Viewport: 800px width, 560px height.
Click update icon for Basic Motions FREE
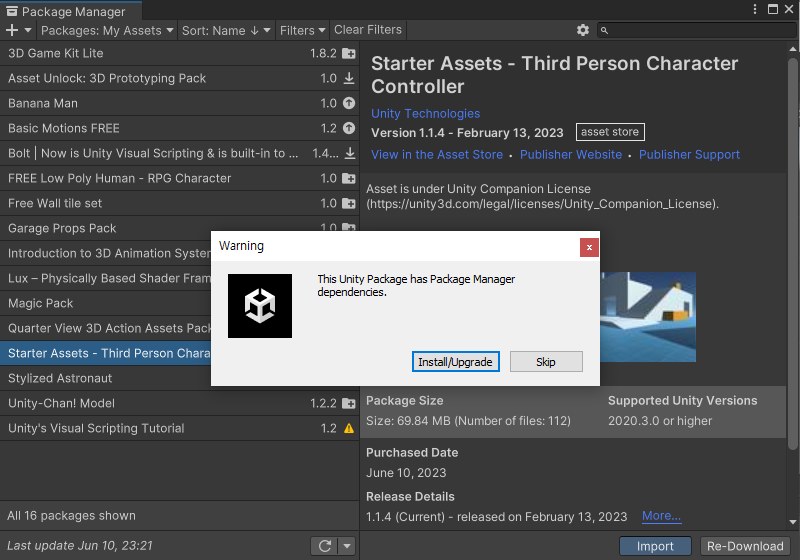pos(349,128)
